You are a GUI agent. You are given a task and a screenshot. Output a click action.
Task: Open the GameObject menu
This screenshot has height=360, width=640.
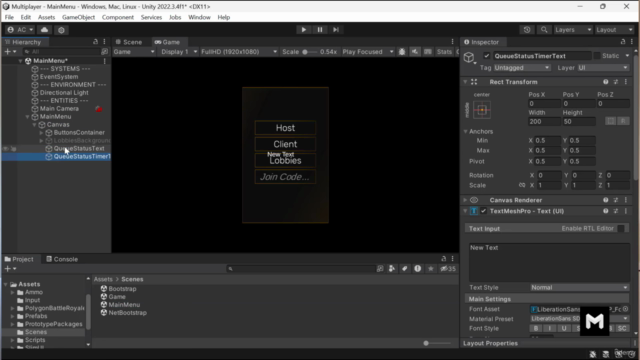[x=78, y=17]
